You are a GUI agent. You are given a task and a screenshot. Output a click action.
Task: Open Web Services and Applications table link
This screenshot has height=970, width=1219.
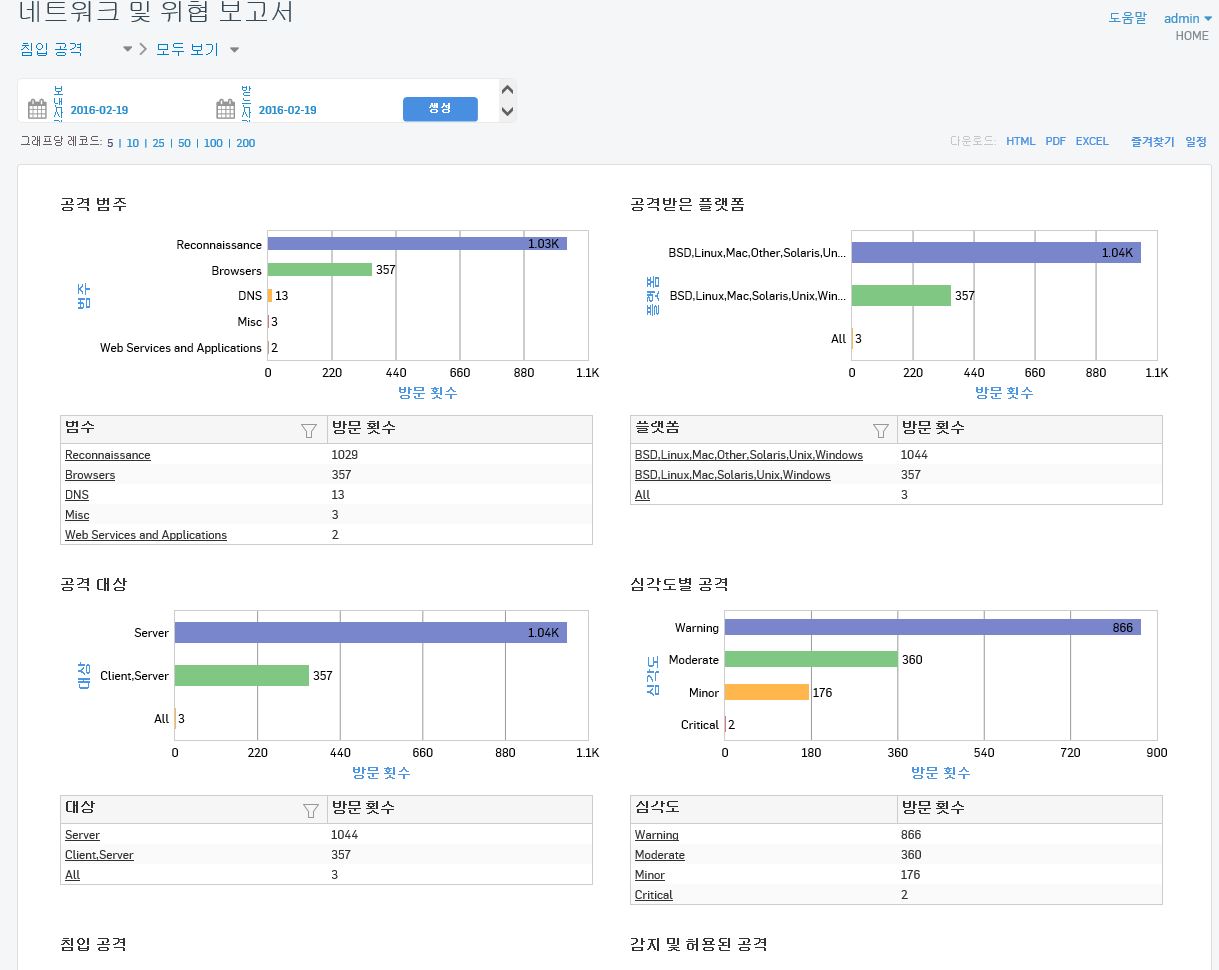pos(146,535)
